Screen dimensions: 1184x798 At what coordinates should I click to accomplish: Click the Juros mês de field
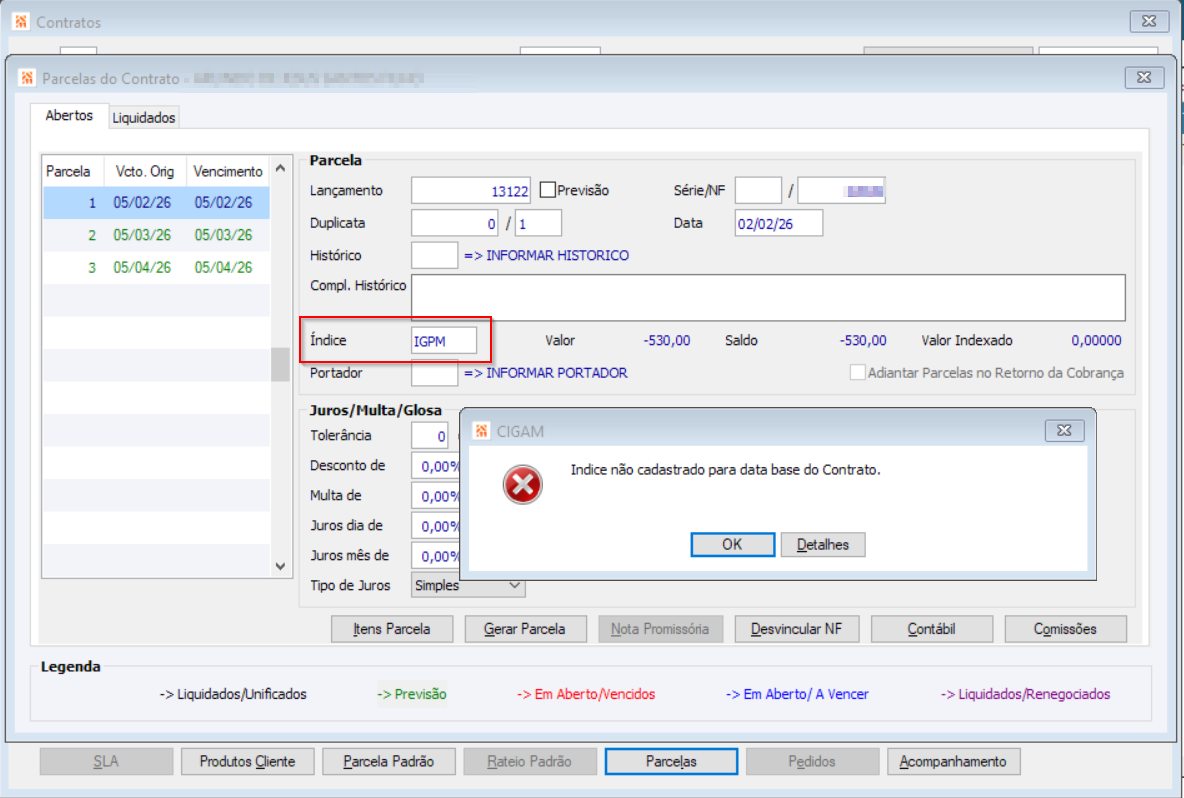(x=436, y=556)
